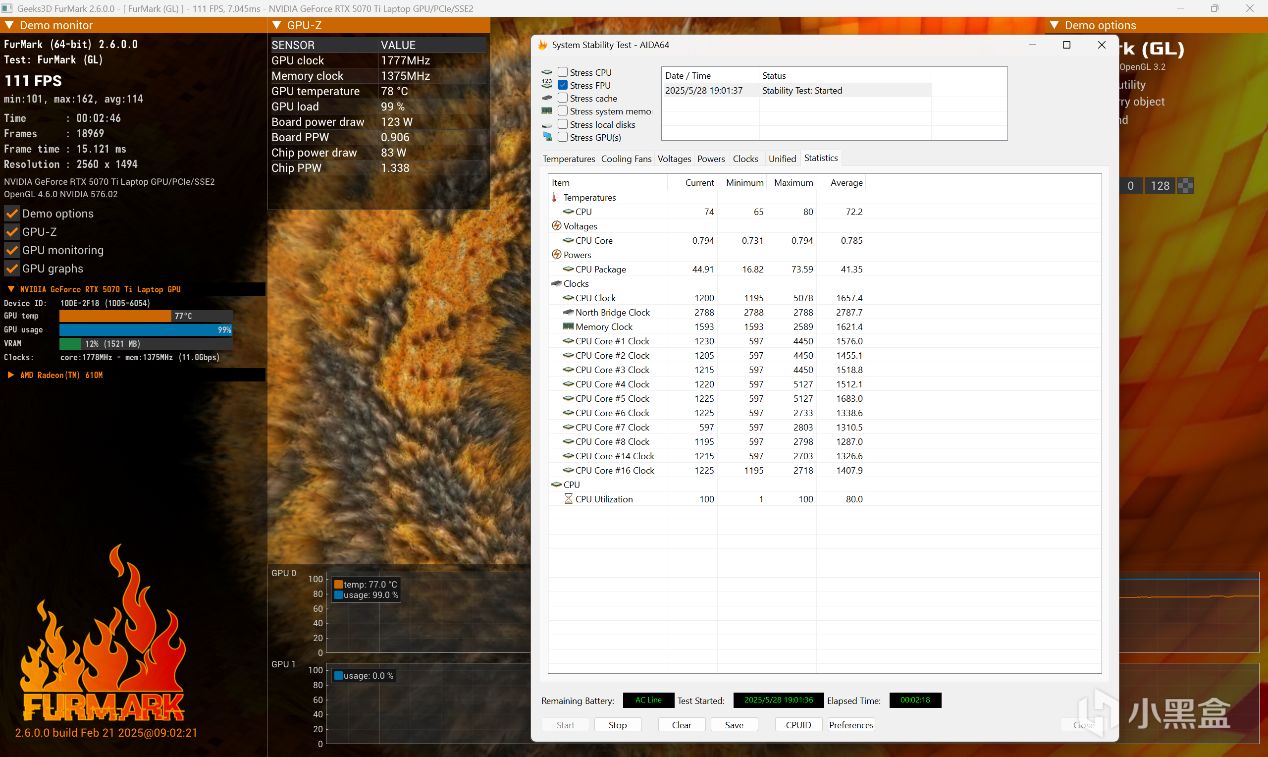Select the Stability Test: Started log entry
Screen dimensions: 1268x757
point(796,90)
